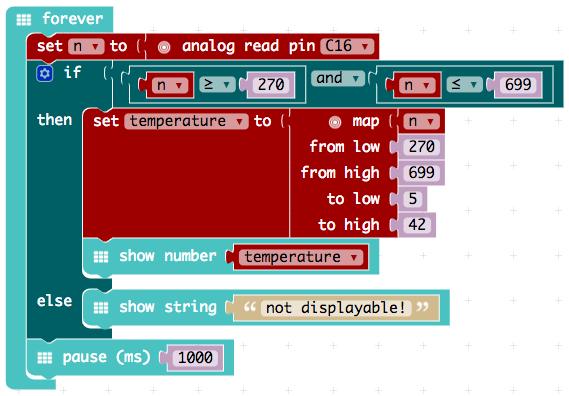Screen dimensions: 569x396
Task: Open the C16 pin dropdown
Action: [347, 46]
